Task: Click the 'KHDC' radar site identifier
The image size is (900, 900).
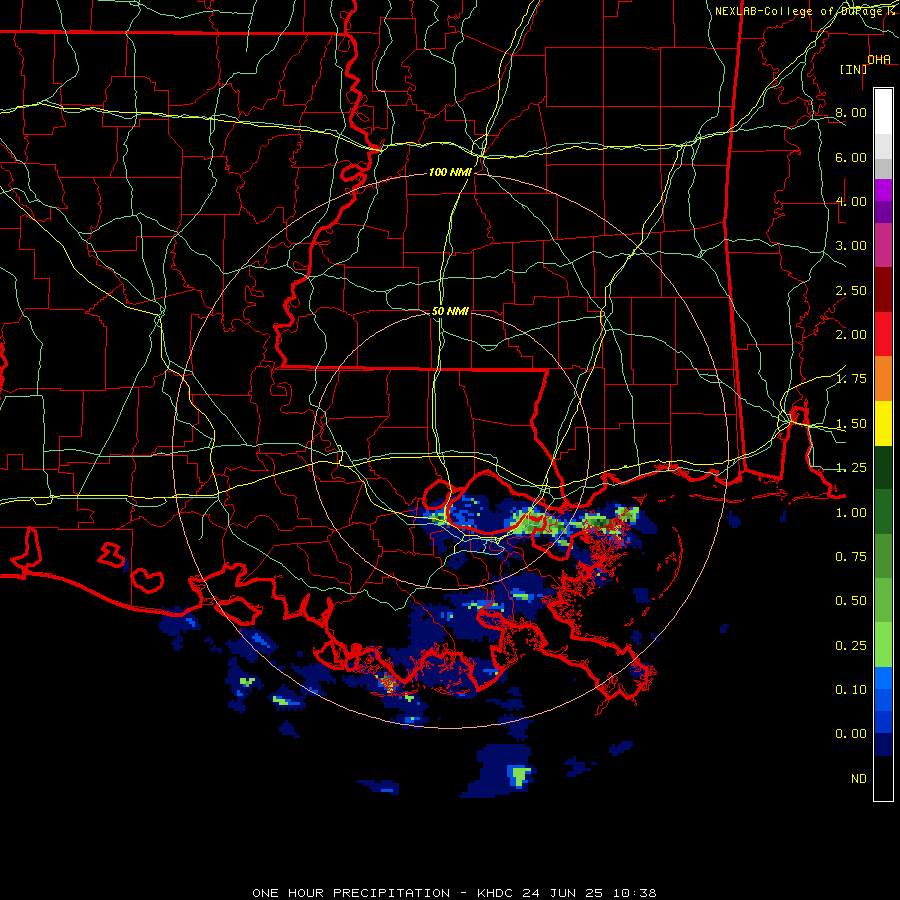Action: [496, 893]
